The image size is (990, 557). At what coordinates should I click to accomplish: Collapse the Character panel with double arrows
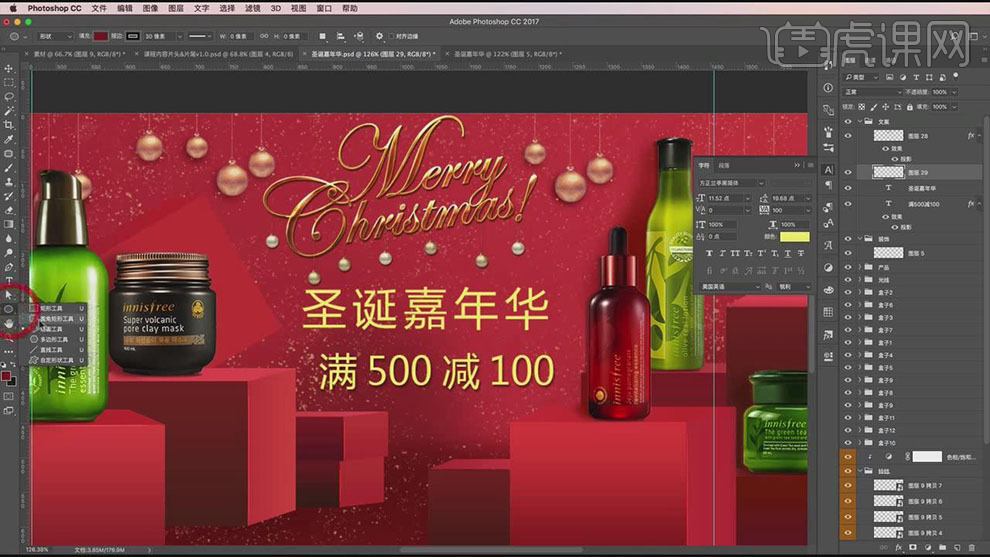tap(797, 165)
